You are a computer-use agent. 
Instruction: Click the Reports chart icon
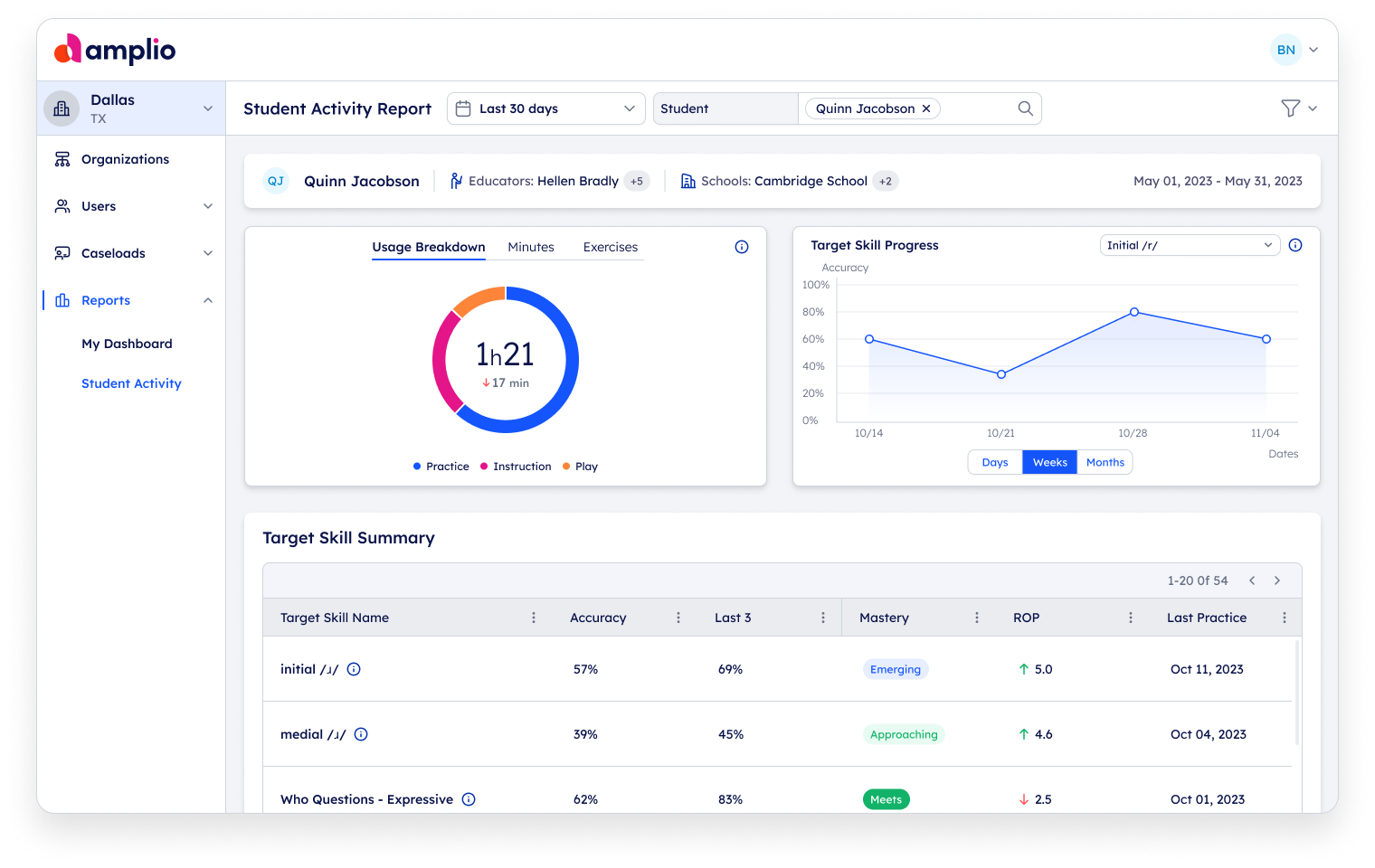coord(62,300)
